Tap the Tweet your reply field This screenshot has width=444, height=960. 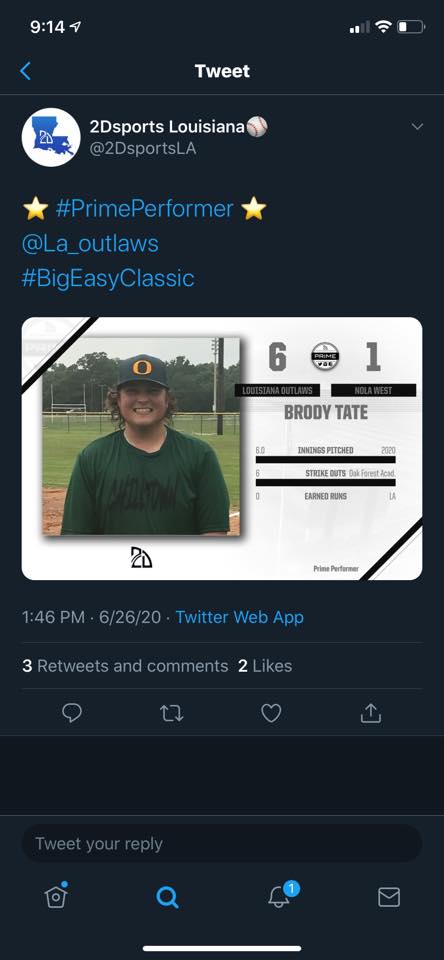(x=222, y=844)
